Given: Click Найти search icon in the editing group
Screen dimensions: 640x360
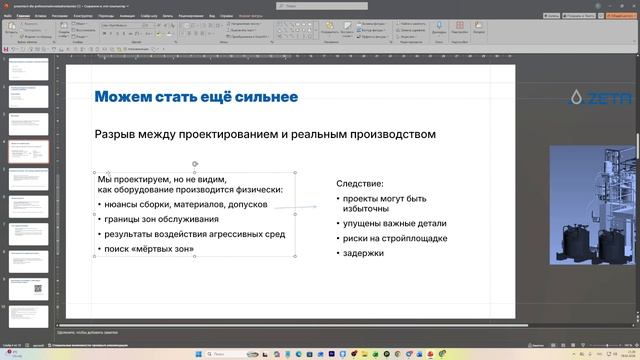Looking at the screenshot, I should (x=411, y=24).
